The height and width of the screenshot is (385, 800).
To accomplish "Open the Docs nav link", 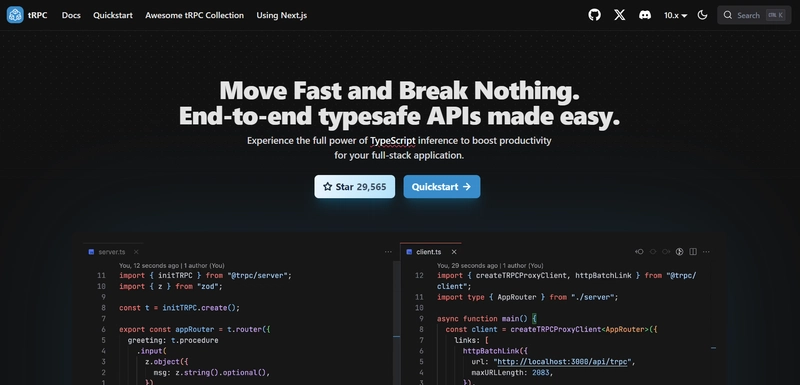I will click(x=71, y=15).
